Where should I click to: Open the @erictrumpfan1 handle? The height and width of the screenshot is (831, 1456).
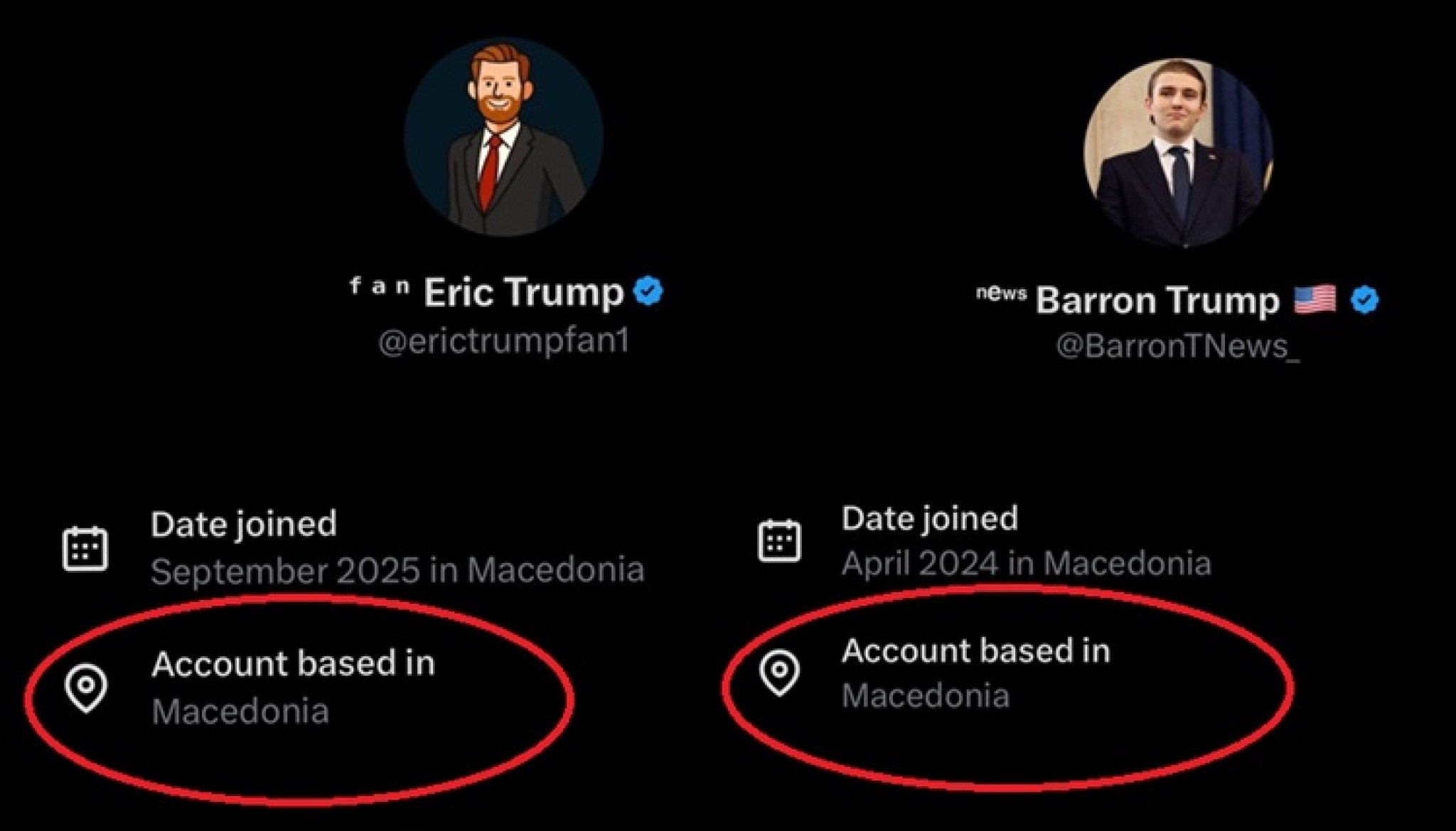click(503, 342)
